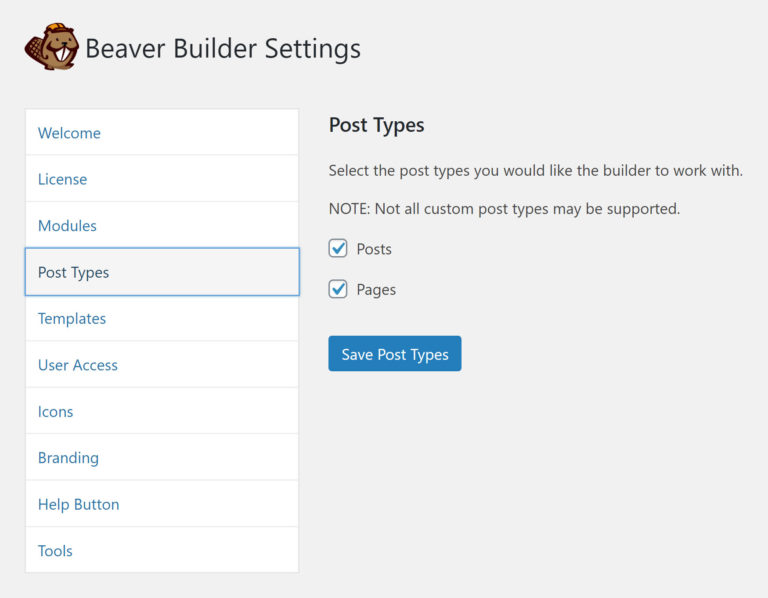Screen dimensions: 768x598
Task: Open the Welcome settings tab
Action: 162,133
